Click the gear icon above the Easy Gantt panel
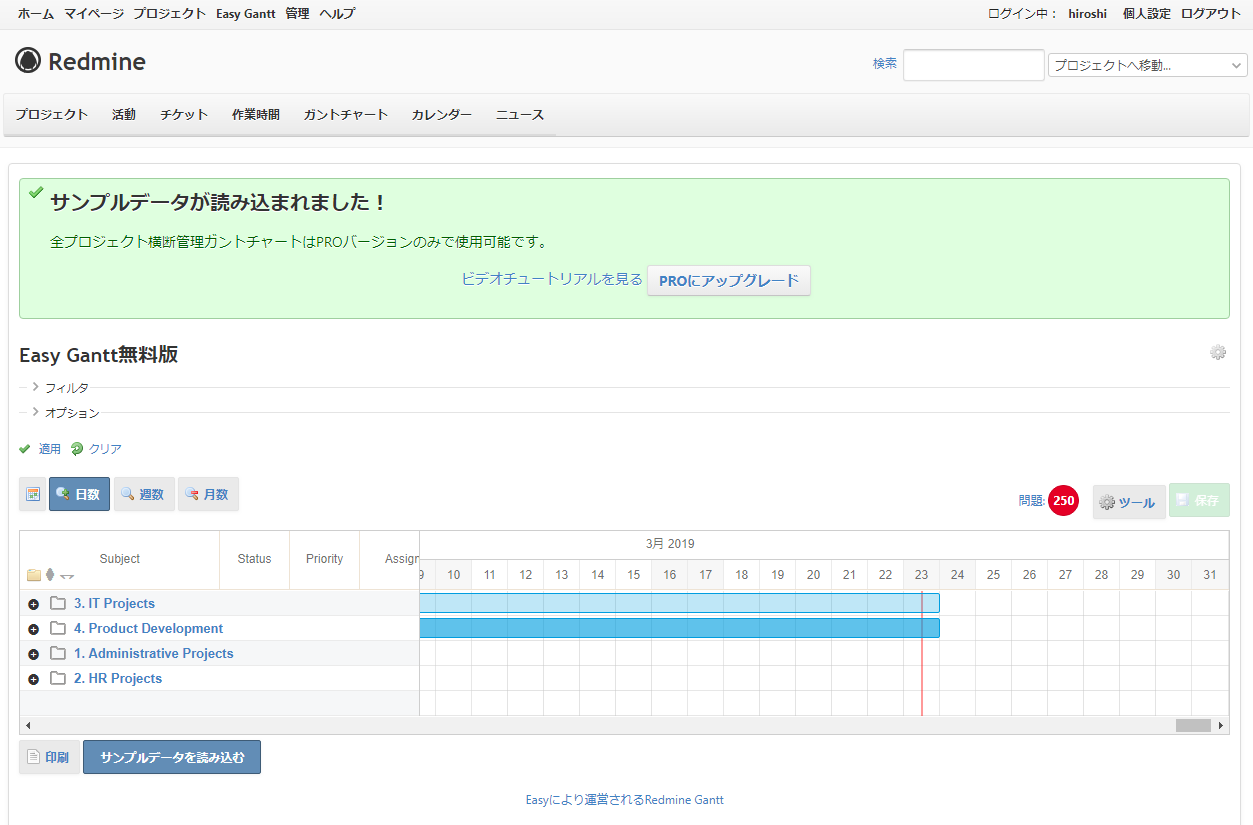This screenshot has height=825, width=1253. (x=1217, y=352)
